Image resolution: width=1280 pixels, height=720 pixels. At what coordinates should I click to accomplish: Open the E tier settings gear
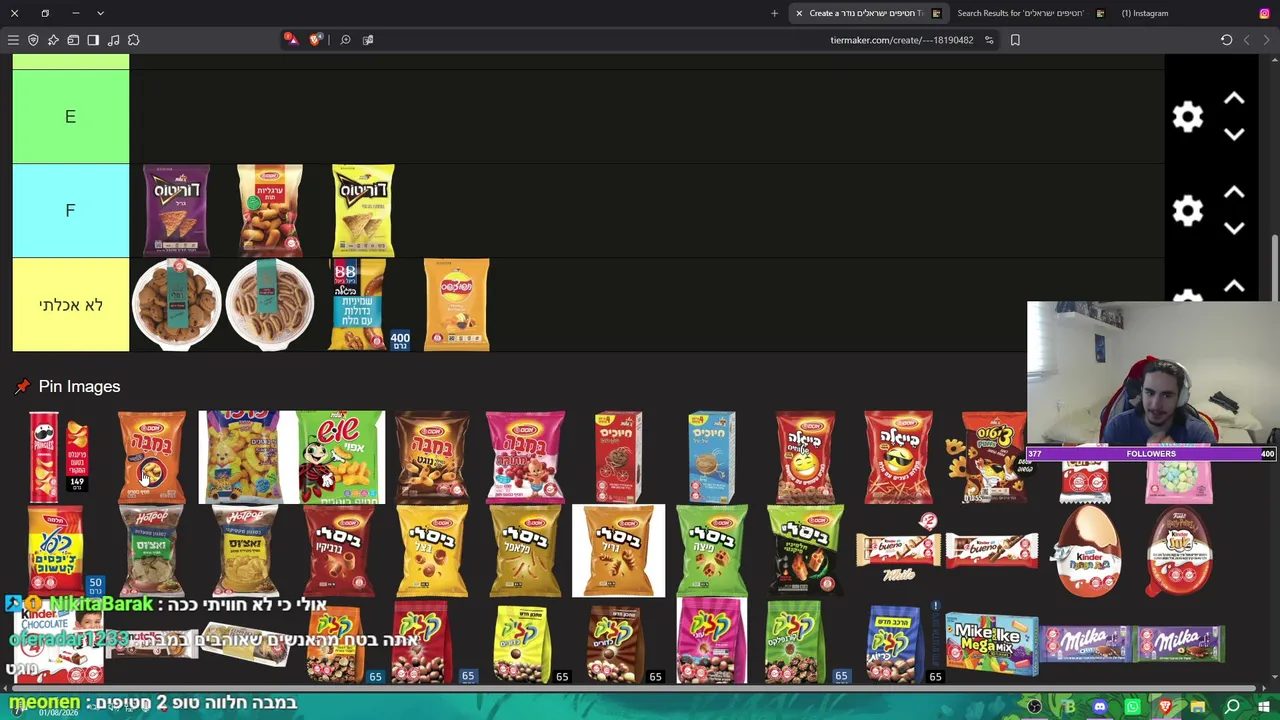point(1187,117)
